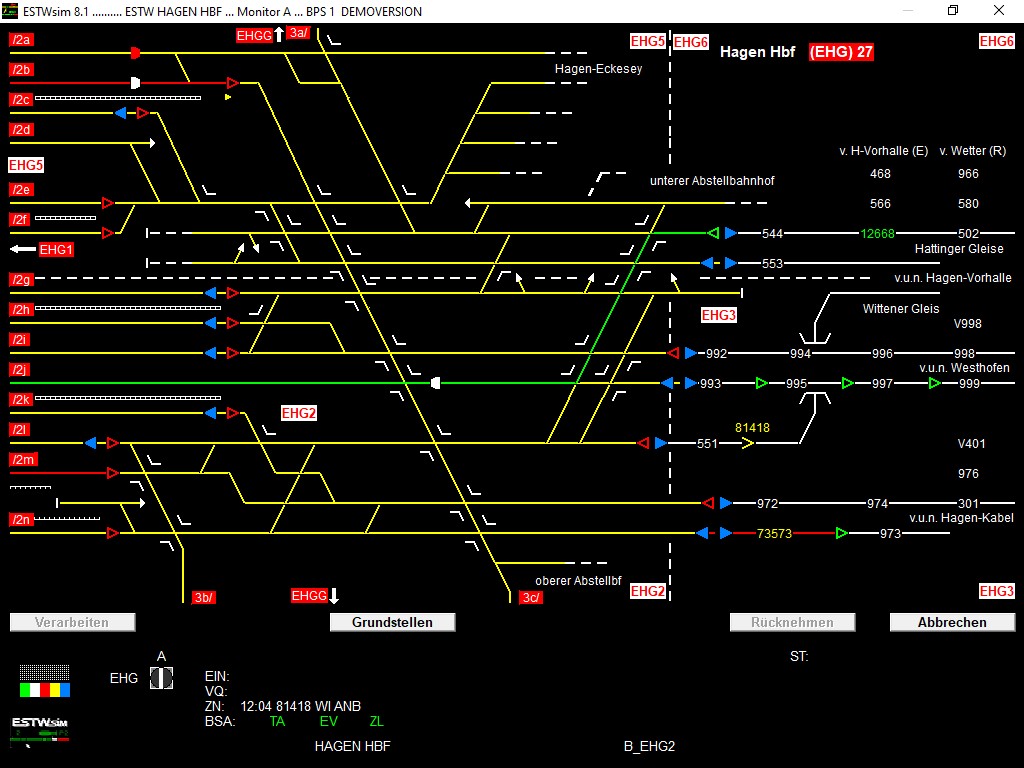1024x768 pixels.
Task: Select track label /2n
Action: (x=22, y=520)
